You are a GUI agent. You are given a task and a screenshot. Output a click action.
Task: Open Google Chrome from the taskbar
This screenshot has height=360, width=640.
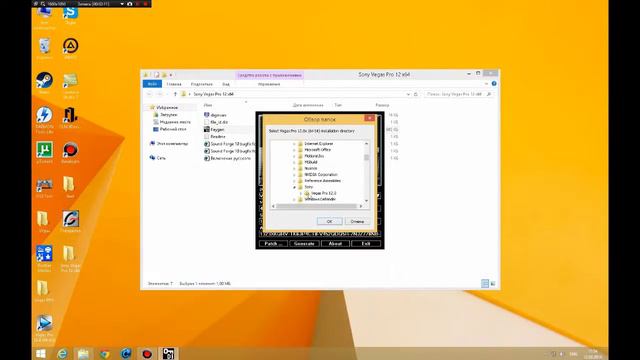pyautogui.click(x=104, y=353)
